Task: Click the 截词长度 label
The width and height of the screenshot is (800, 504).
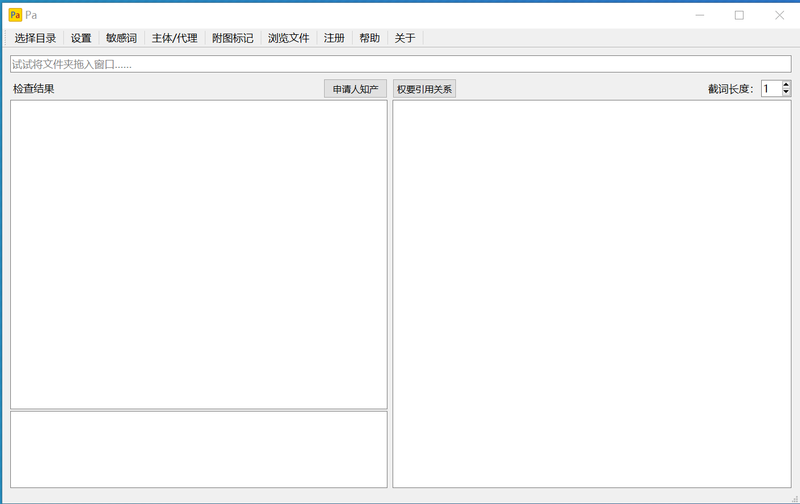Action: click(731, 89)
